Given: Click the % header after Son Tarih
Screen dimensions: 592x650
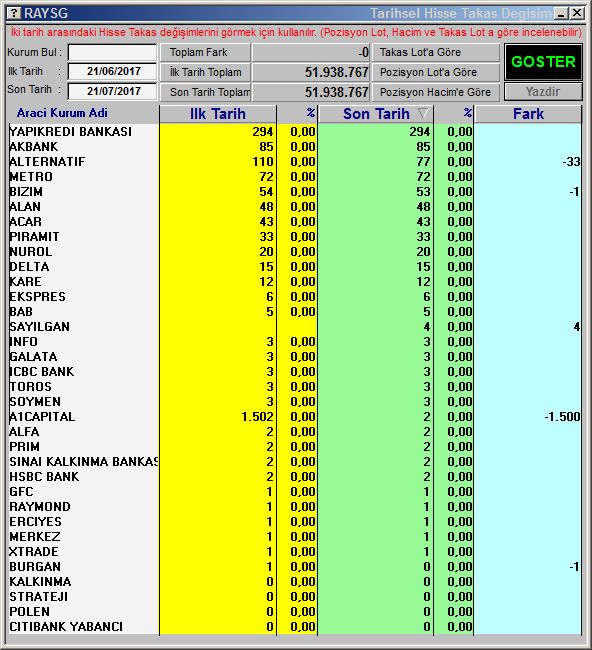Looking at the screenshot, I should [x=468, y=113].
